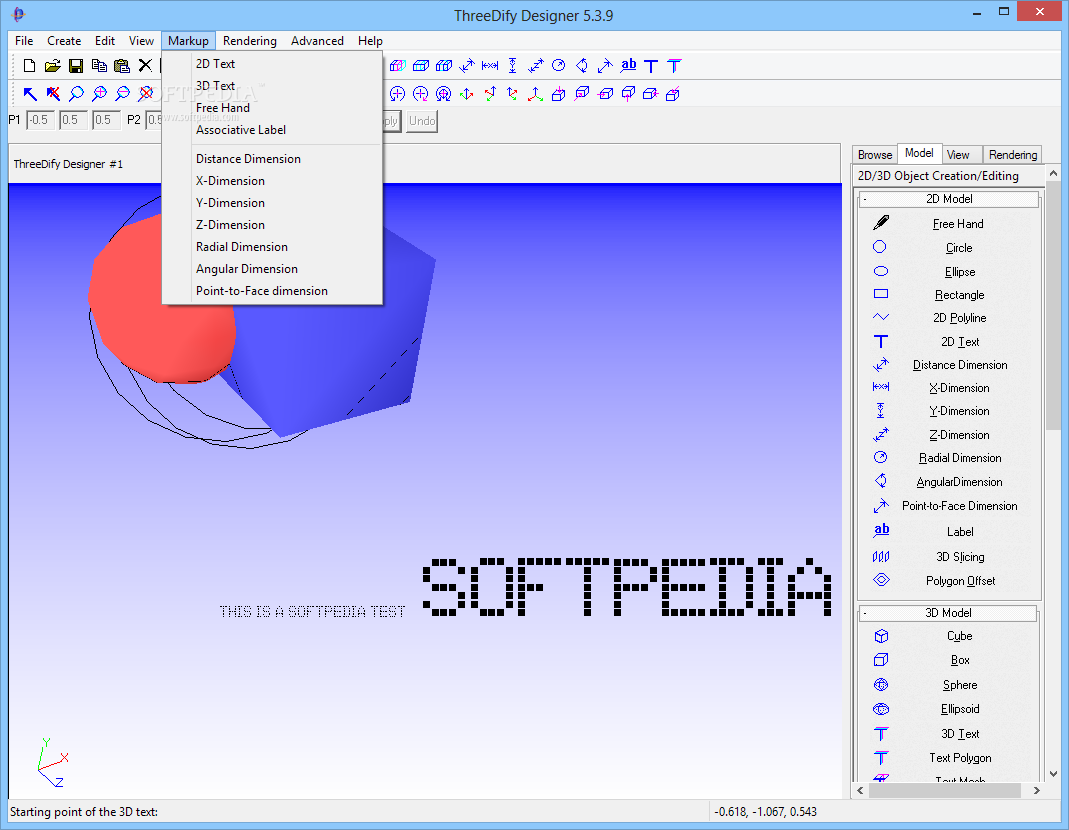Click the blue T 2D Text toolbar icon

tap(651, 65)
